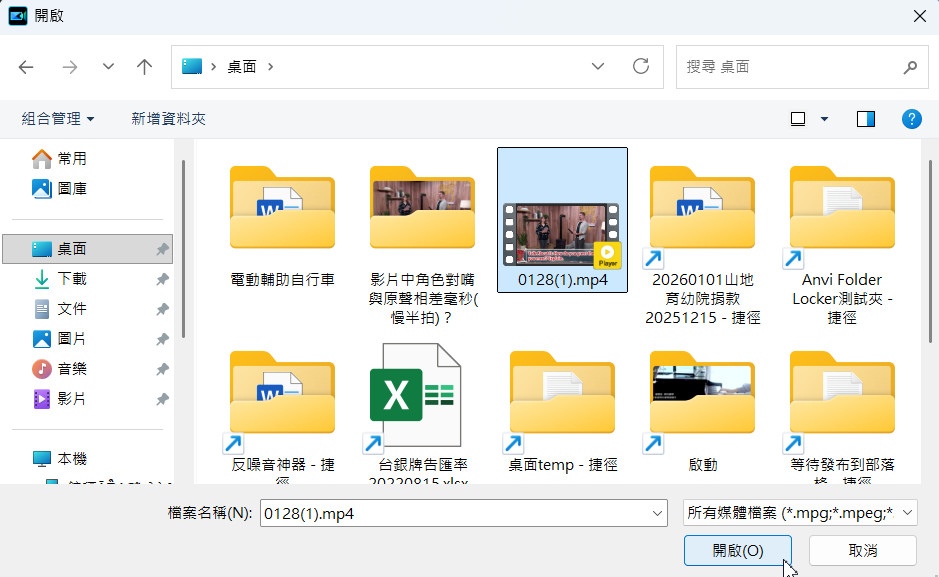939x577 pixels.
Task: Select the 台銀牌告匯率 Excel file icon
Action: 412,396
